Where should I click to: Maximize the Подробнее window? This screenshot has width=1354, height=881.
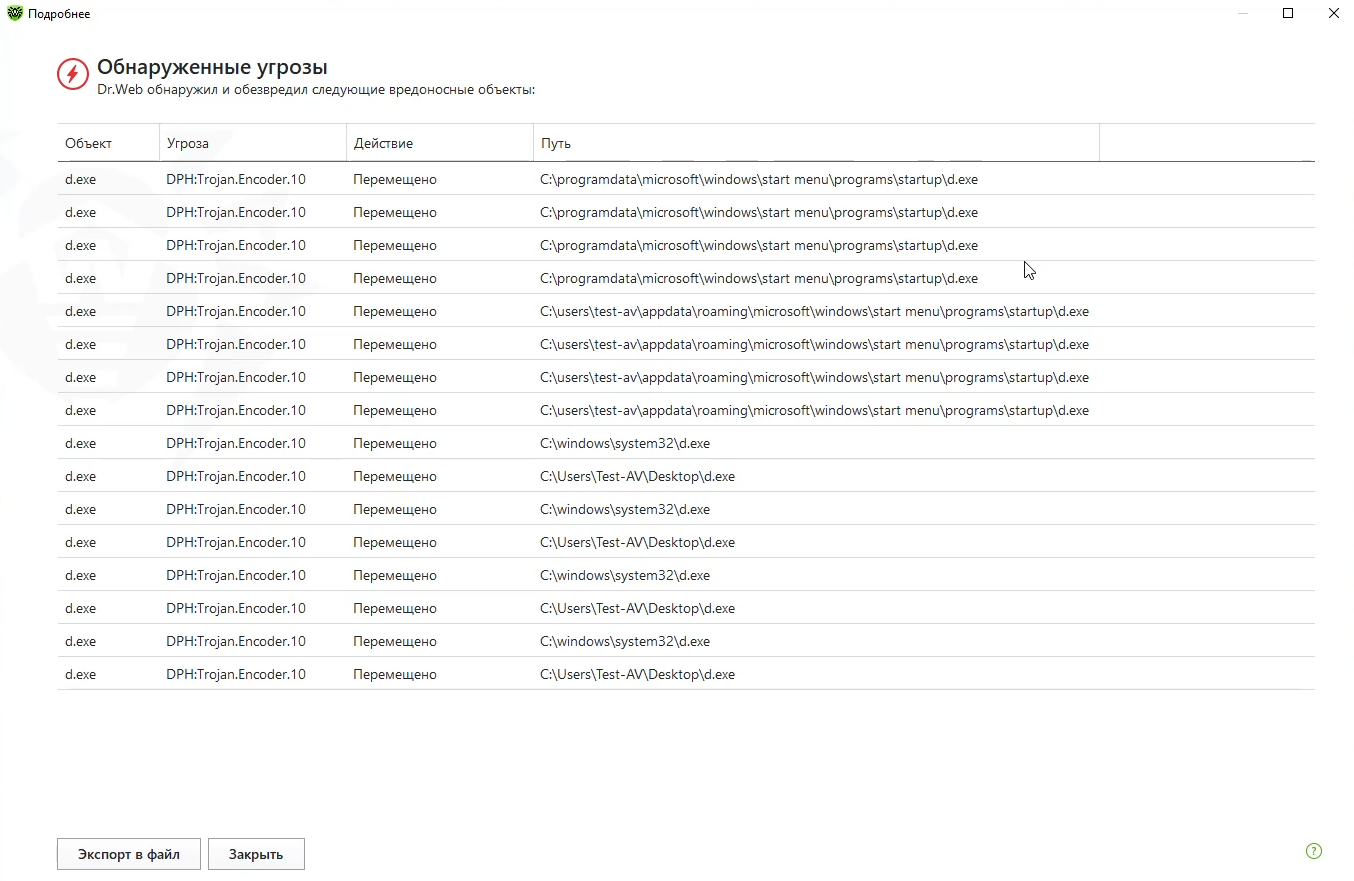click(x=1288, y=14)
